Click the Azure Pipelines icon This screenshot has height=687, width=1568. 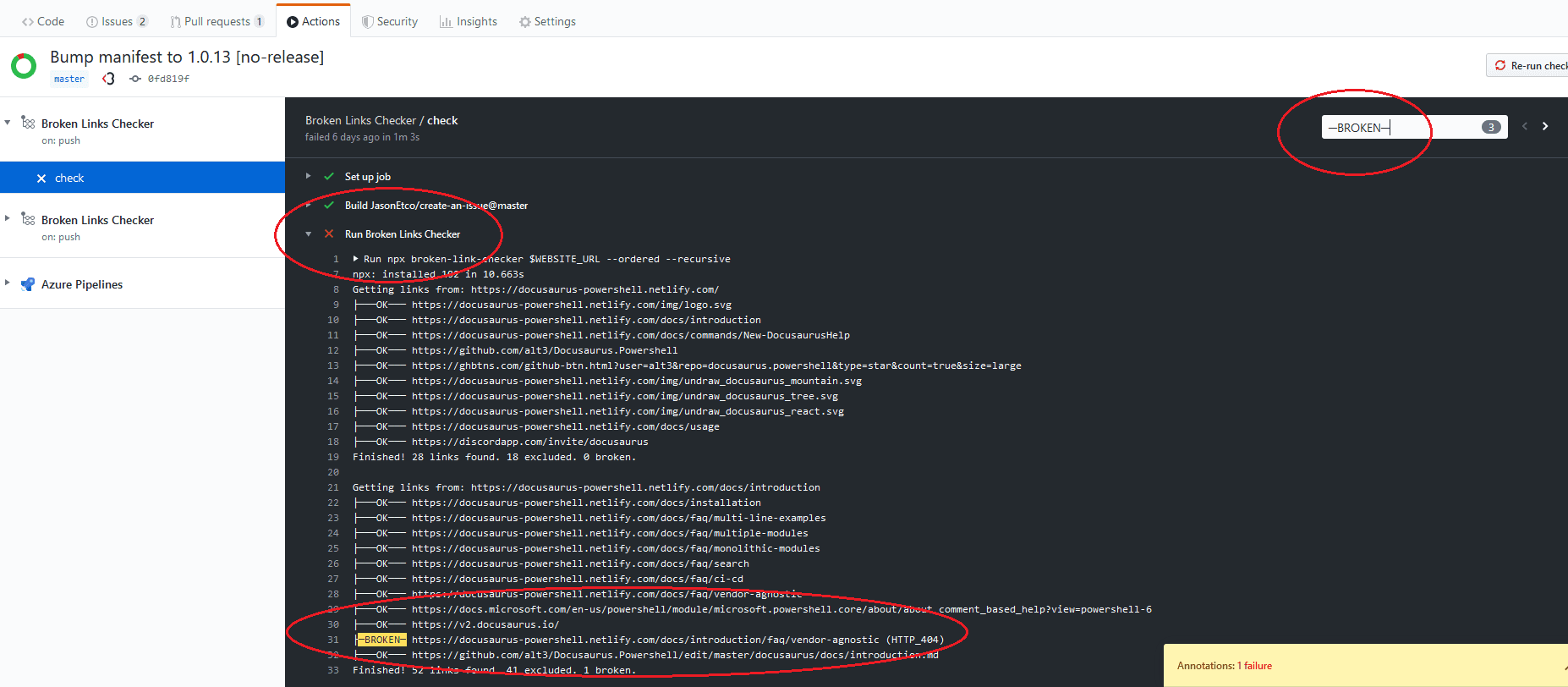[x=28, y=284]
